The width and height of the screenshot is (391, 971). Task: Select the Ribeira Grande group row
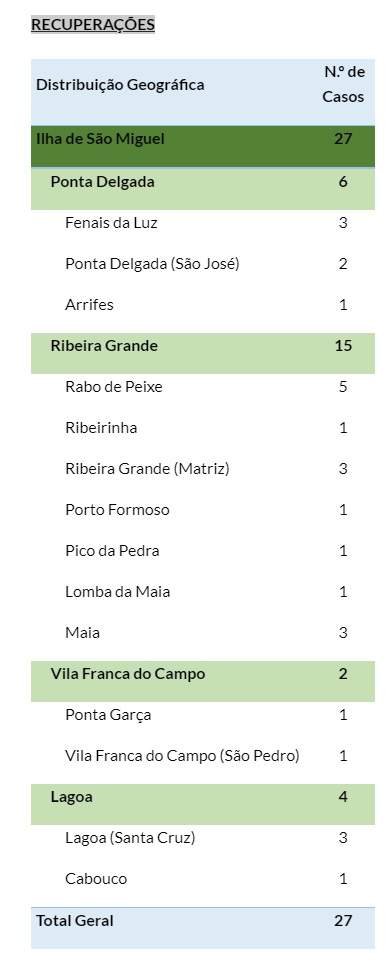click(203, 353)
